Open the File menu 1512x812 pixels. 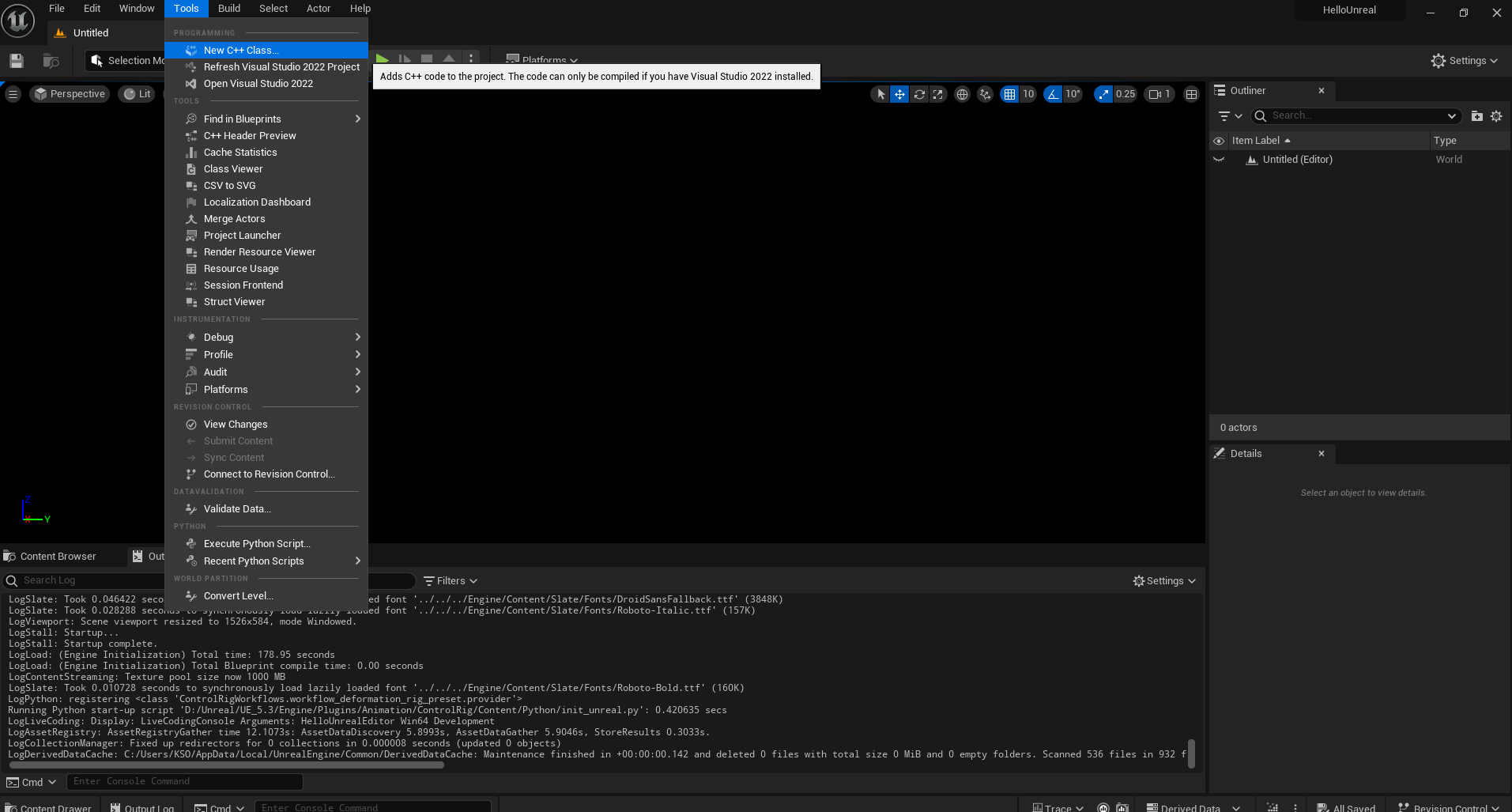click(x=57, y=9)
